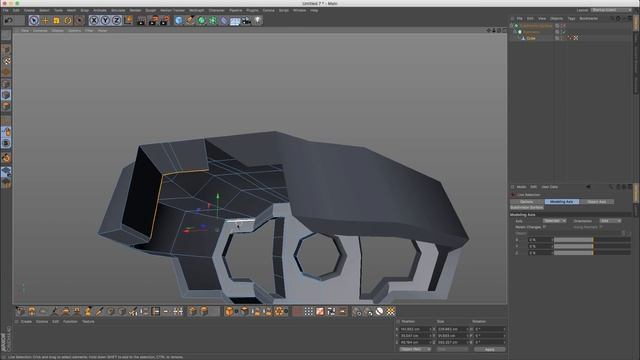Click the Size Y input field
Screen dimensions: 640x360
click(x=452, y=336)
